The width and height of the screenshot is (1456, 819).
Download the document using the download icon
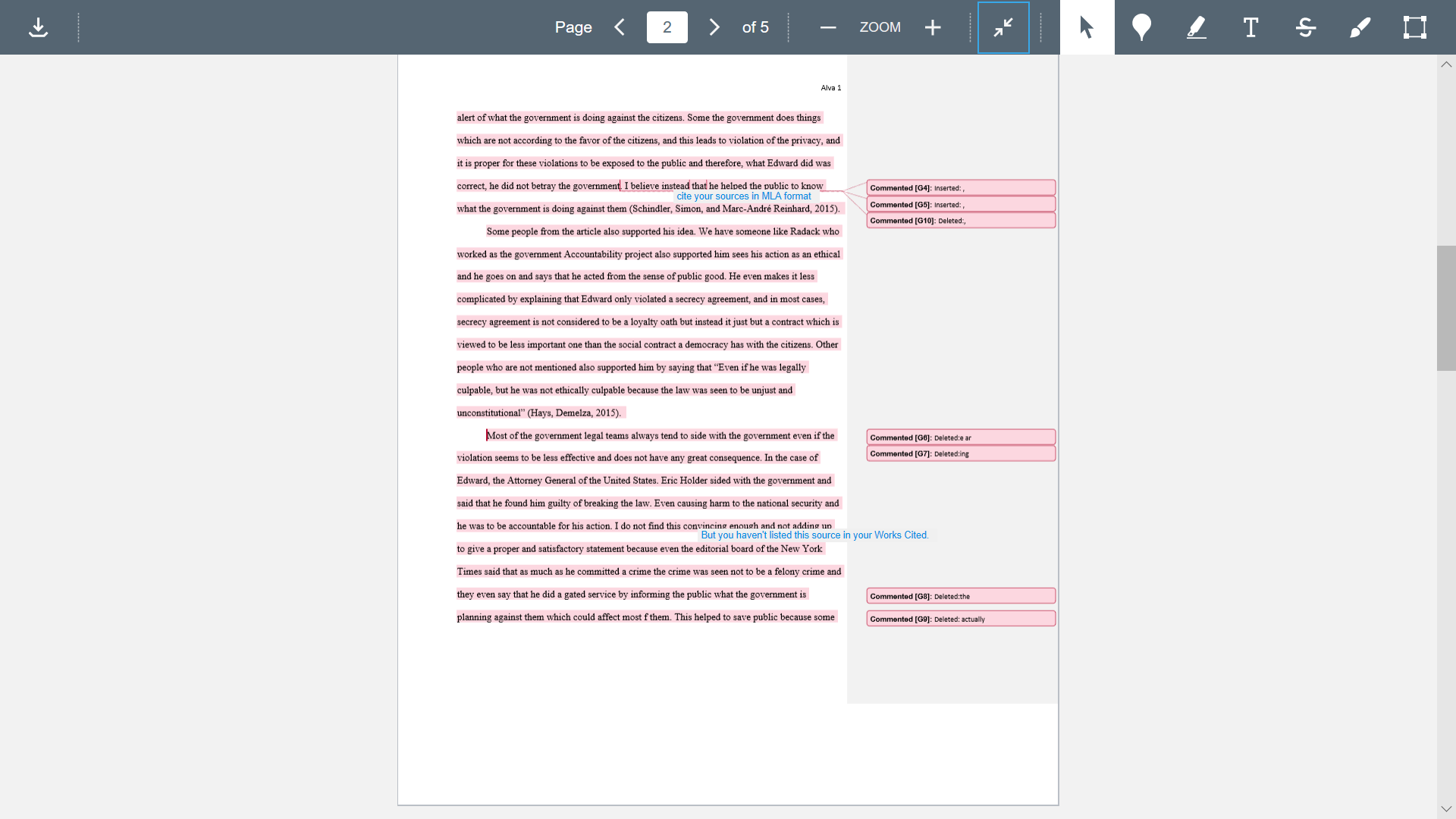point(38,27)
